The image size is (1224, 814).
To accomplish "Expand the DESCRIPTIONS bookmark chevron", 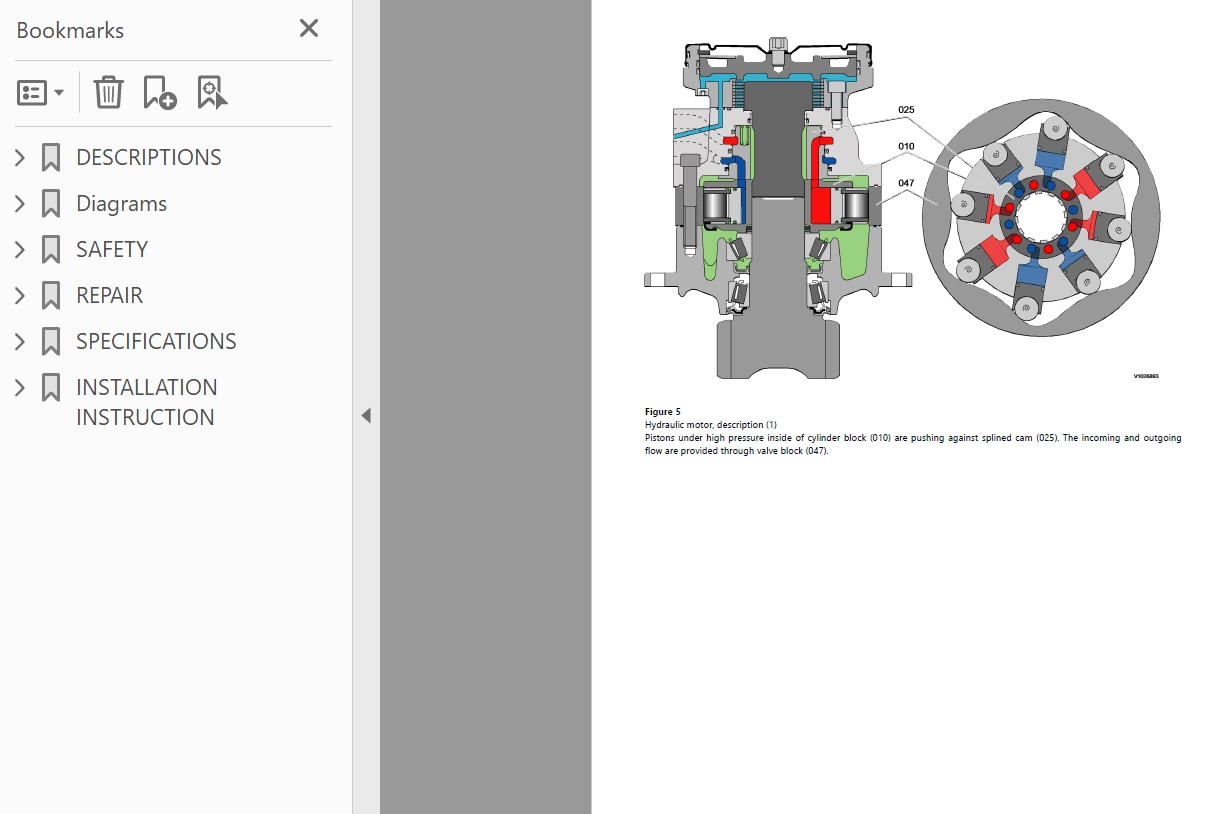I will 20,157.
